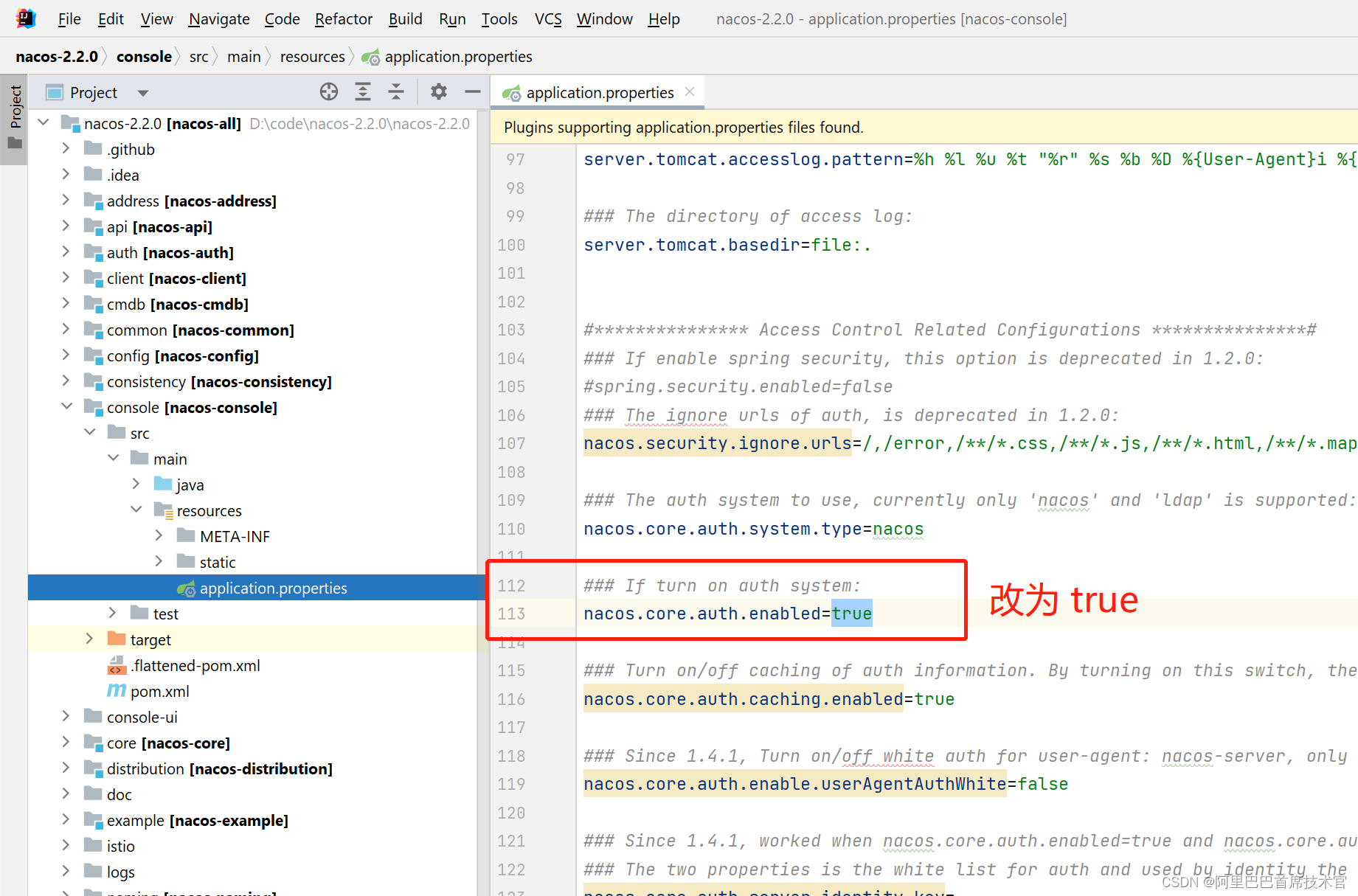
Task: Click the java source folder icon
Action: tap(163, 484)
